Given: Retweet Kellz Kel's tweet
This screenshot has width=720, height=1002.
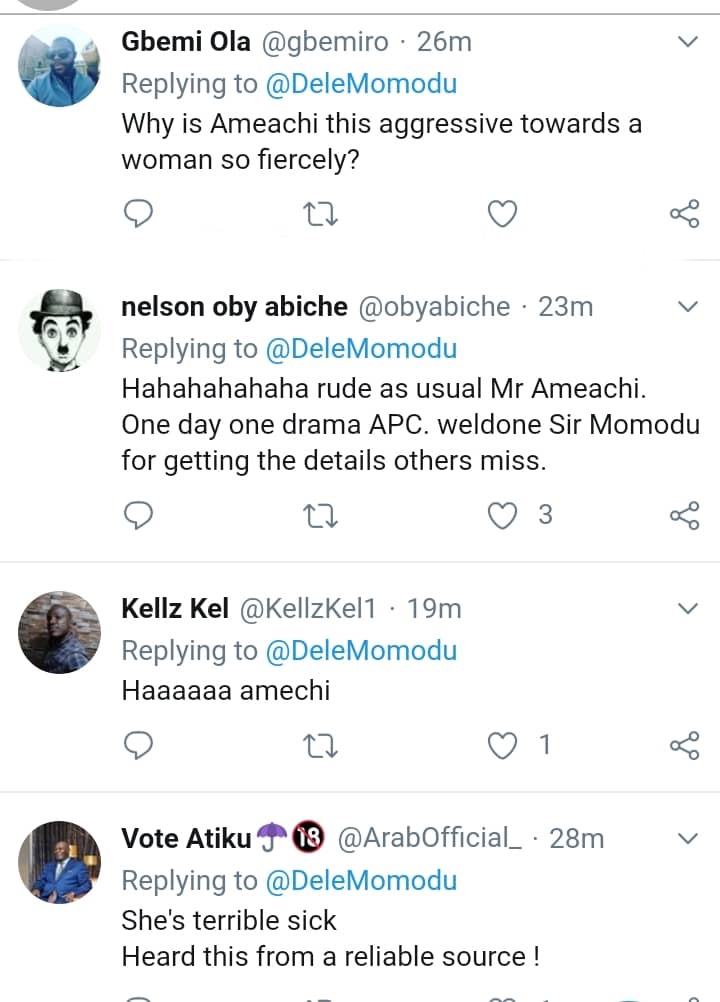Looking at the screenshot, I should tap(320, 745).
